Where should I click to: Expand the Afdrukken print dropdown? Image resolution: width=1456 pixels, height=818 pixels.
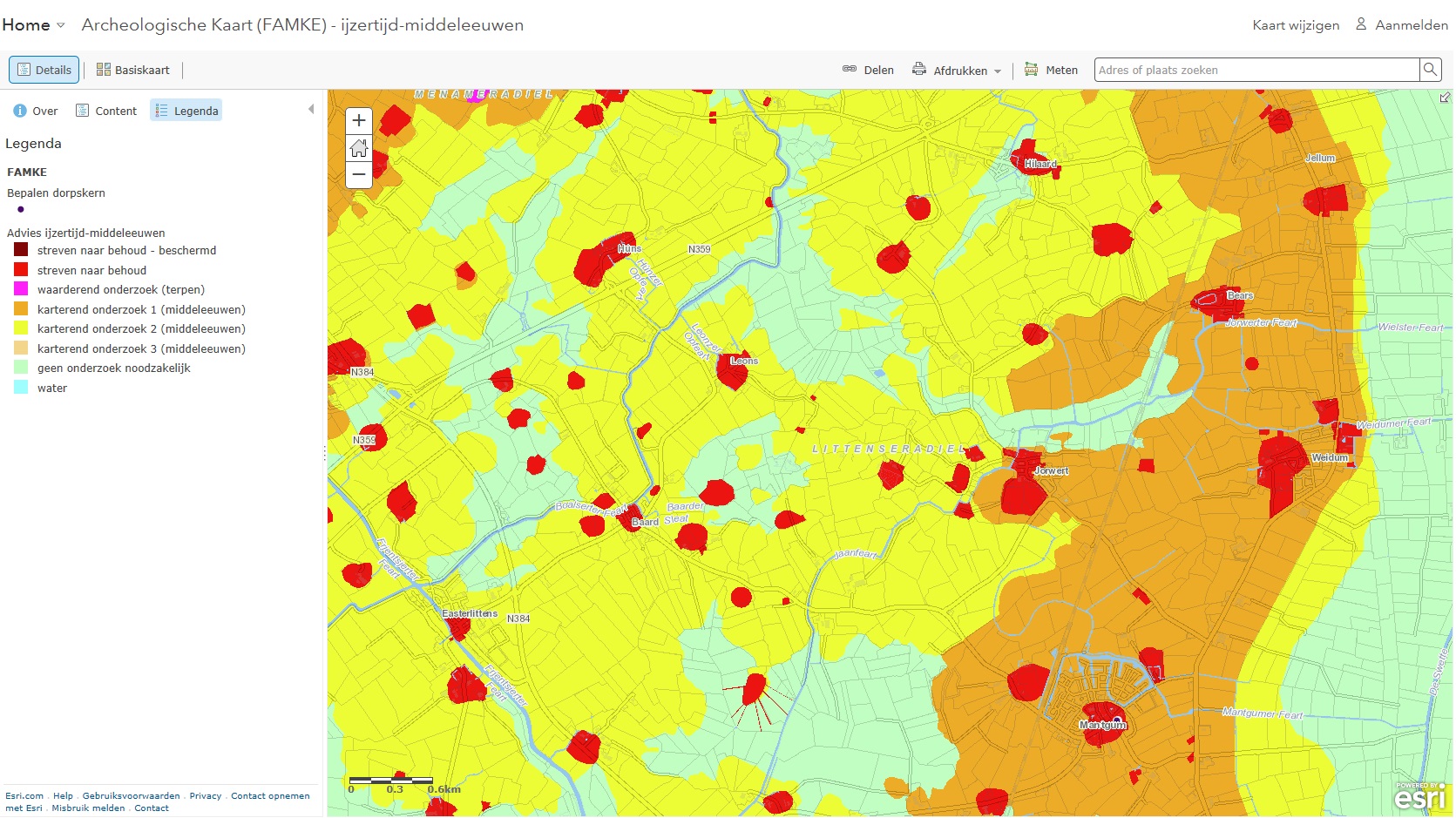pyautogui.click(x=957, y=70)
